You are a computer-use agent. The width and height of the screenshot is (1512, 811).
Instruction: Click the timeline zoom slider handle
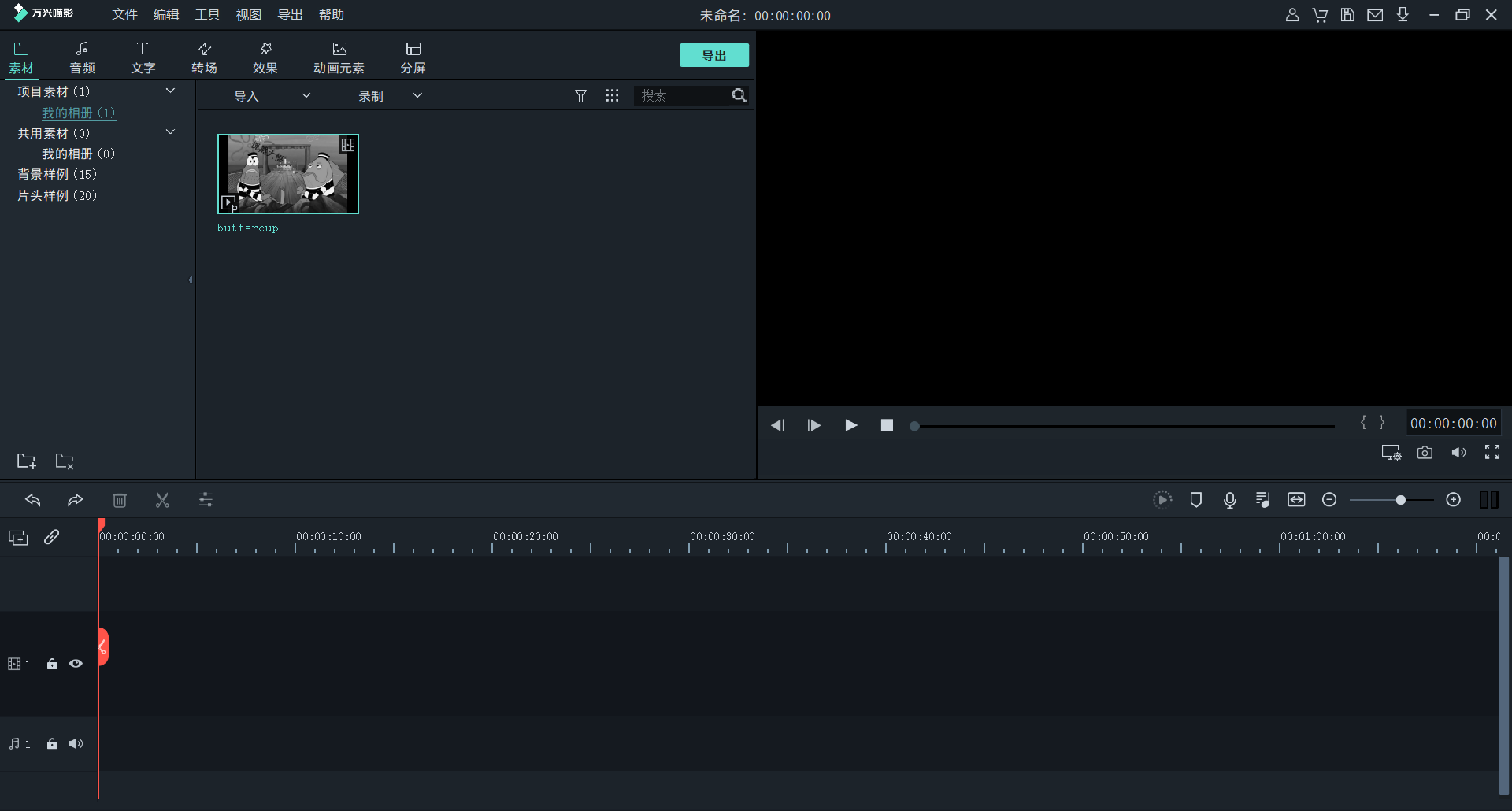(x=1400, y=500)
